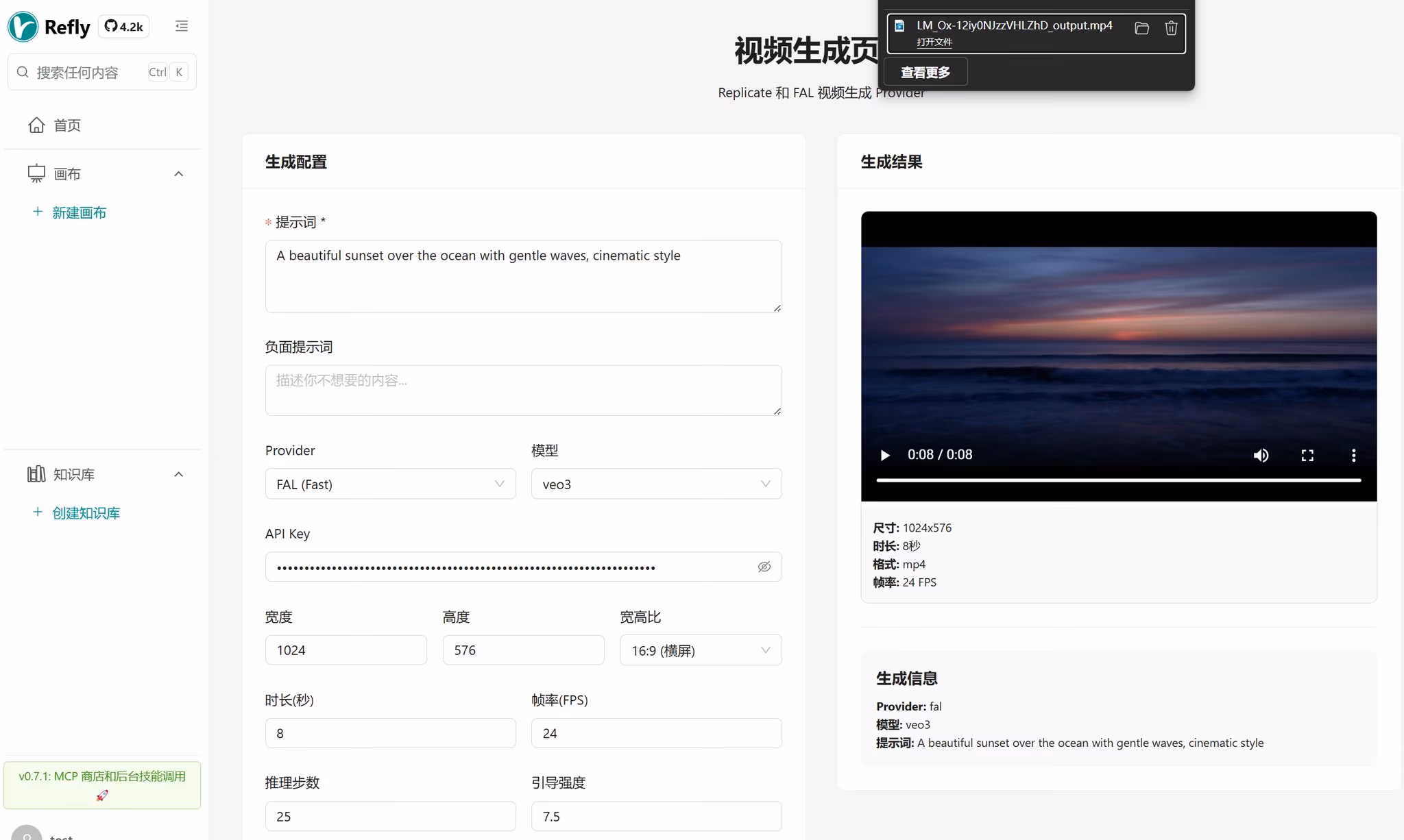Click the 宽度 field with 1024
The height and width of the screenshot is (840, 1404).
click(346, 650)
